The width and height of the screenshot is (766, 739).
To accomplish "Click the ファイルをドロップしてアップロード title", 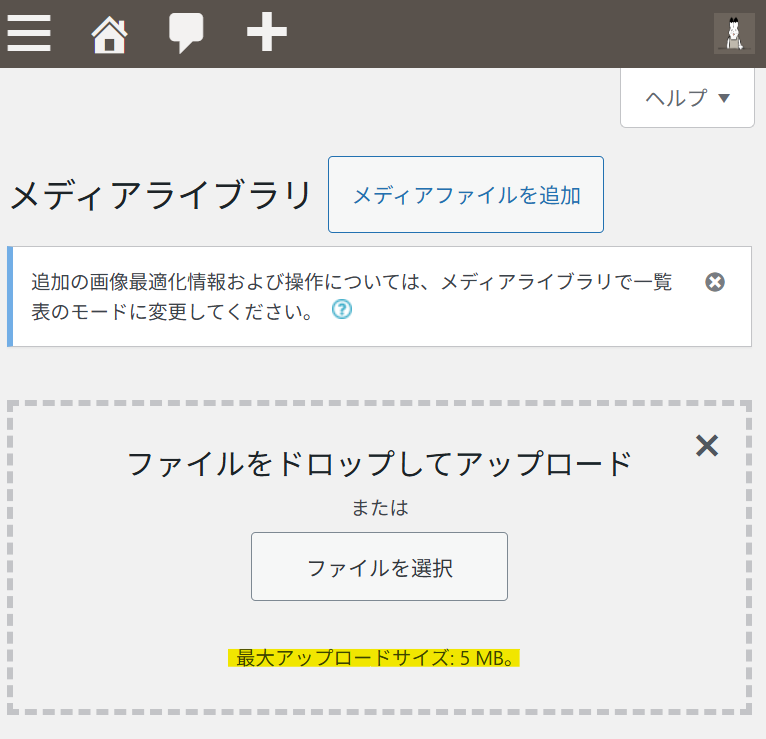I will 380,464.
